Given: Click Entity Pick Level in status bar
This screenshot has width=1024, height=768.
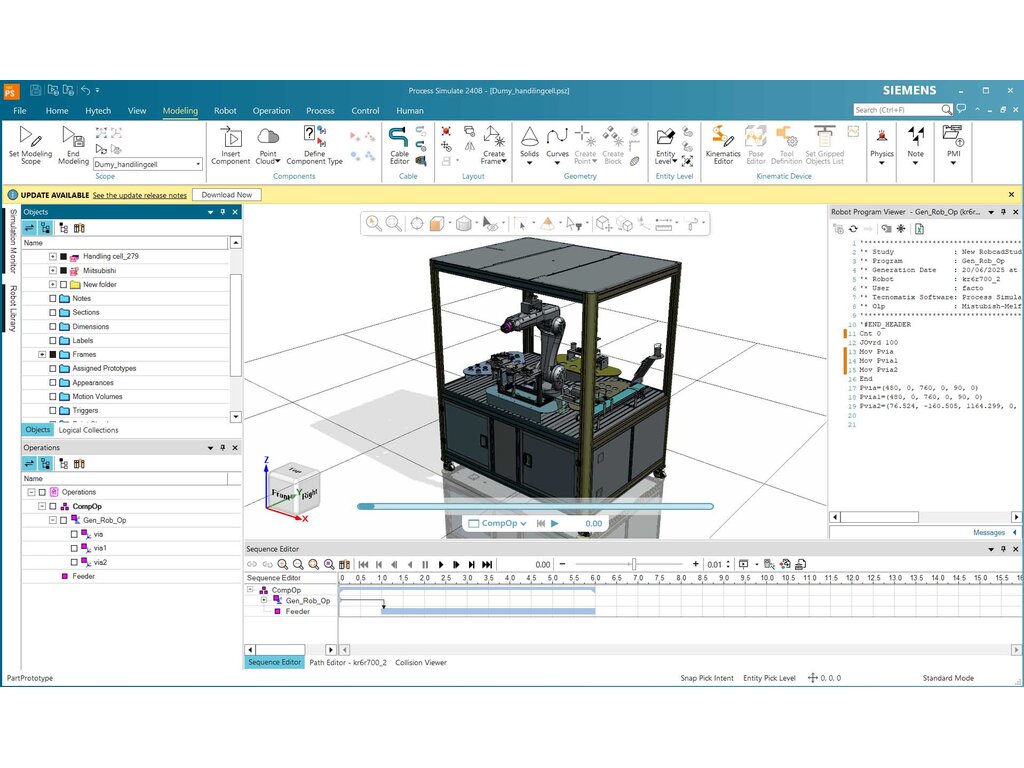Looking at the screenshot, I should 769,678.
